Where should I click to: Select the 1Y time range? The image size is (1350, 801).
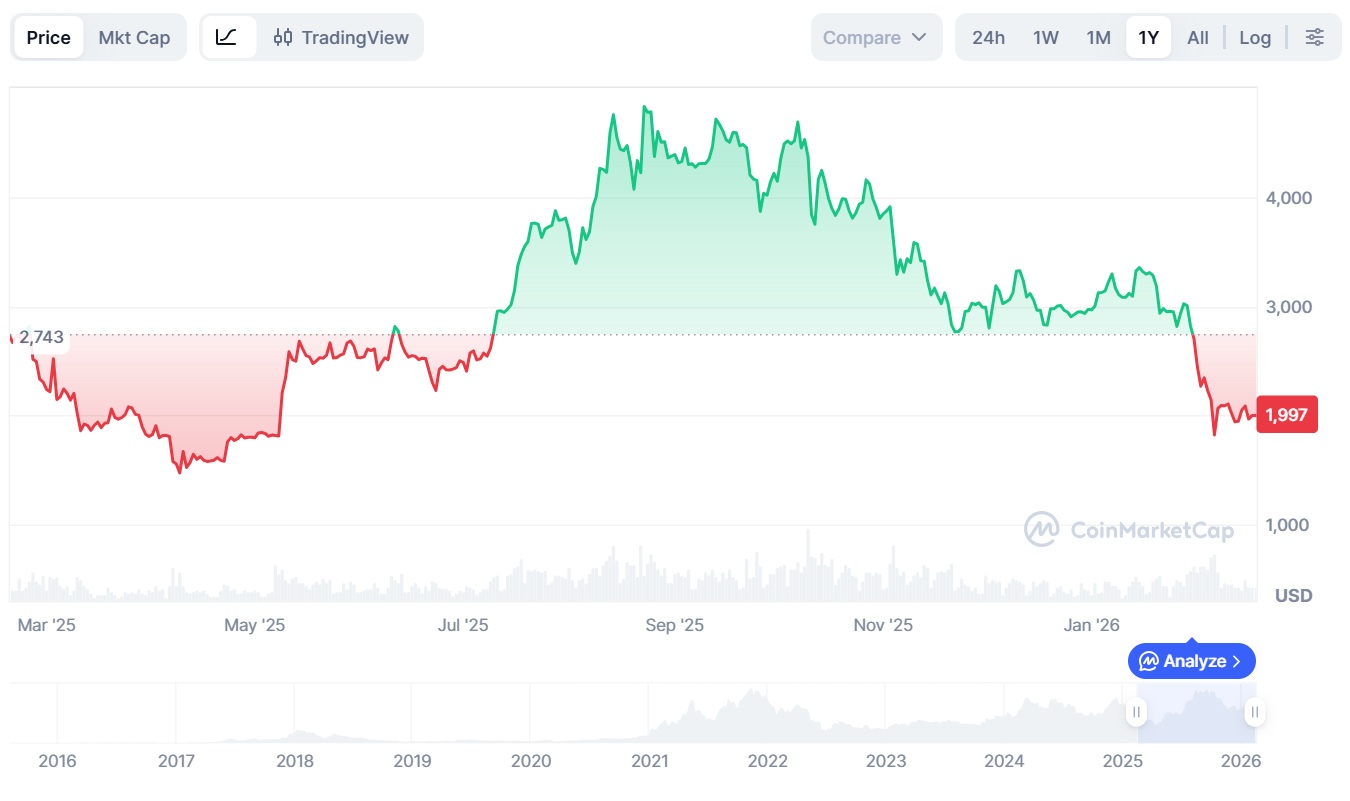(x=1148, y=37)
